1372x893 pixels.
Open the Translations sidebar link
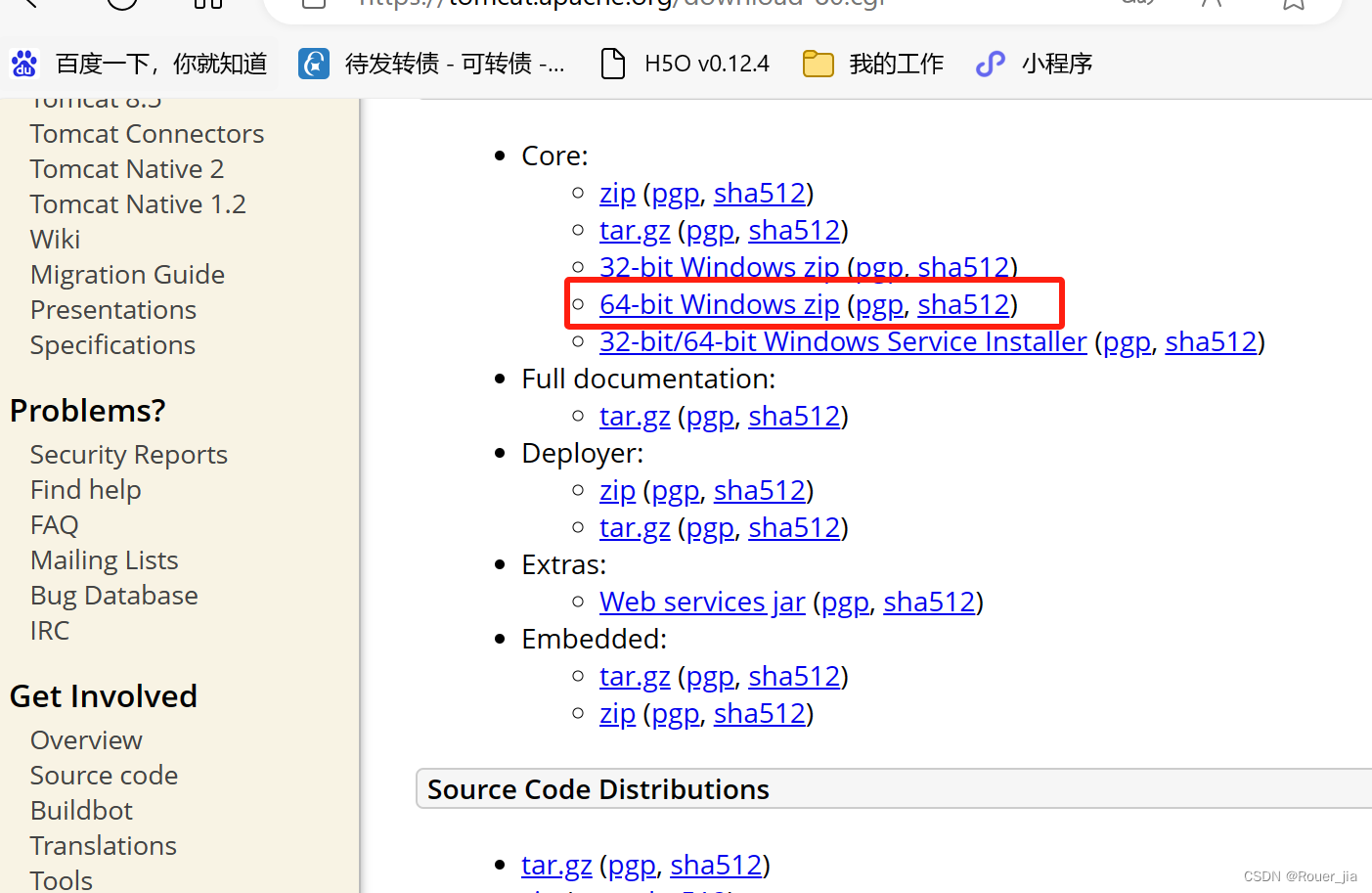(104, 846)
